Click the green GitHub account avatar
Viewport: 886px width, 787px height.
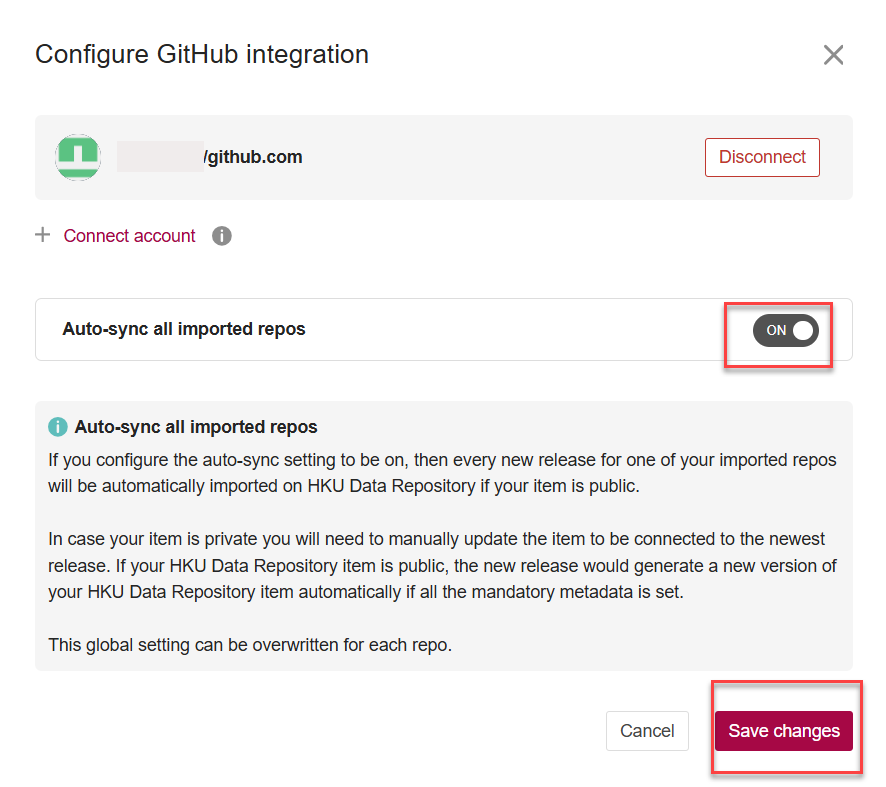coord(78,157)
